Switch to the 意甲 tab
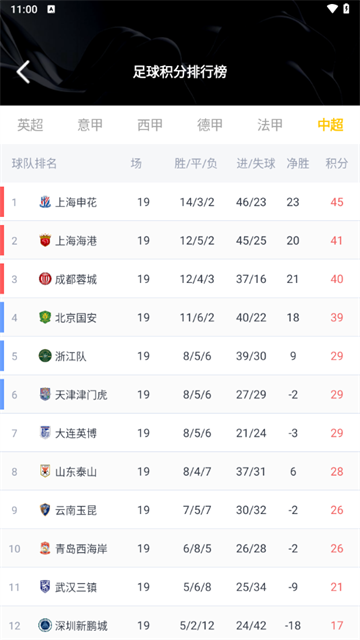 coord(90,125)
